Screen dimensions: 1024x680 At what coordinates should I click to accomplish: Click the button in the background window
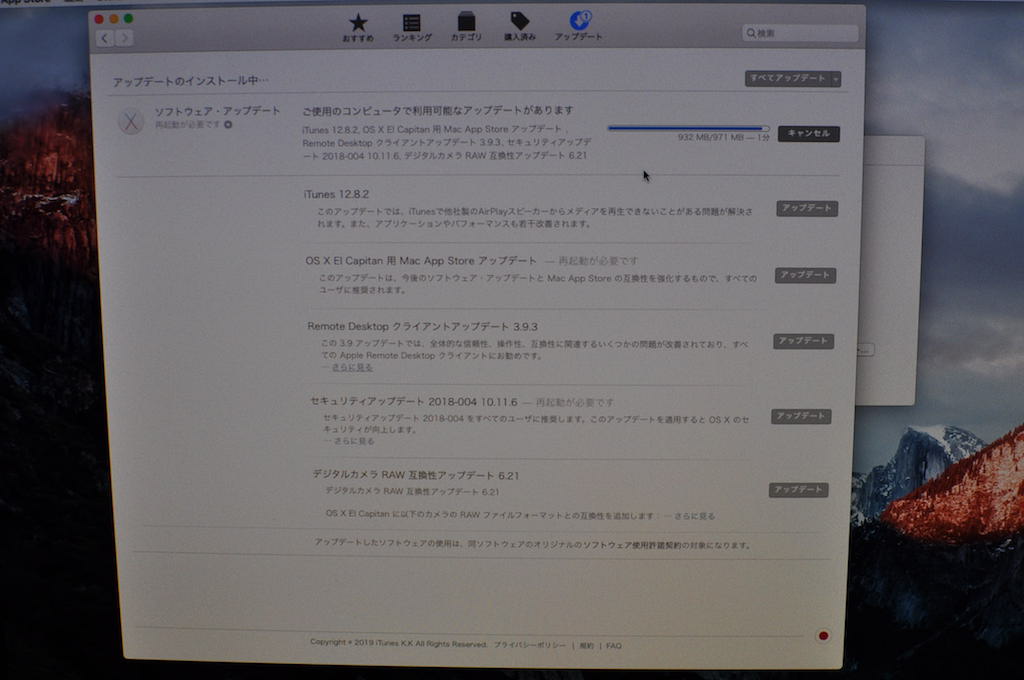tap(865, 351)
